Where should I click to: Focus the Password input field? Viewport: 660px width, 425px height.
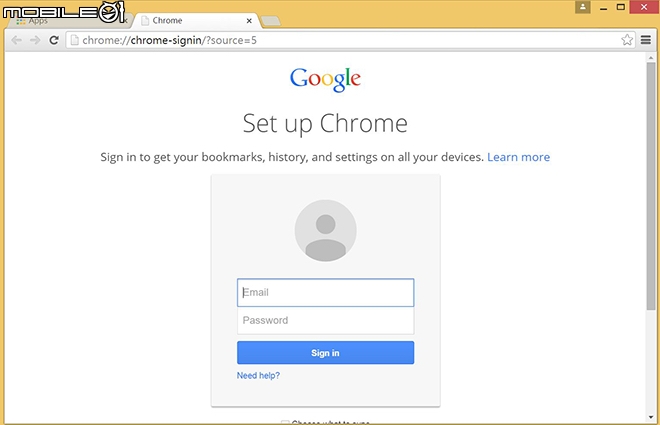point(325,321)
